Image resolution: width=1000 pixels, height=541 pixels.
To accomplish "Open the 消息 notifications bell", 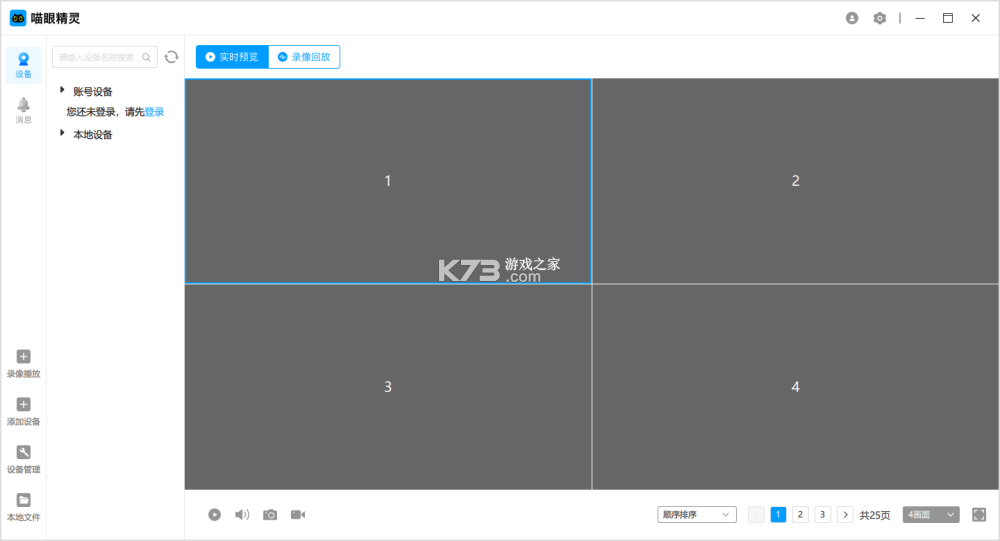I will click(24, 110).
